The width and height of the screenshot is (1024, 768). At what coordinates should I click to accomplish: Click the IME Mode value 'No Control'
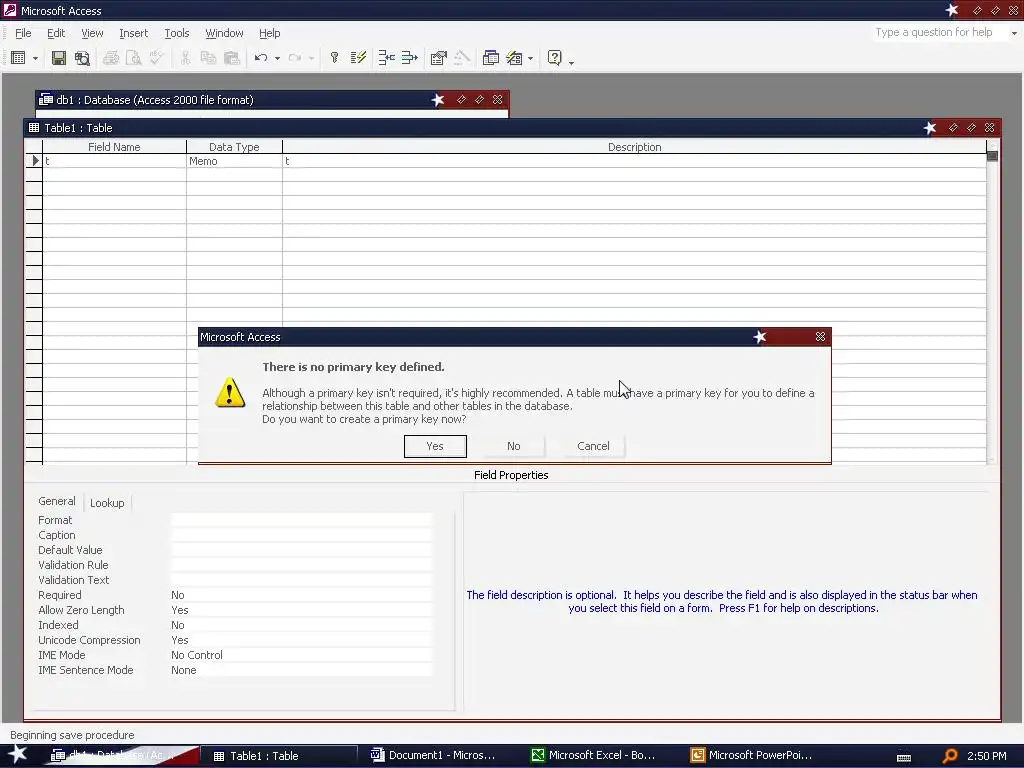(301, 655)
